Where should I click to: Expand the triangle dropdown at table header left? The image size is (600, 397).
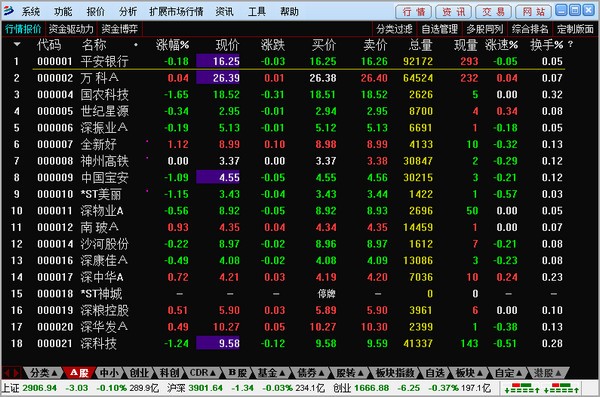coord(17,44)
